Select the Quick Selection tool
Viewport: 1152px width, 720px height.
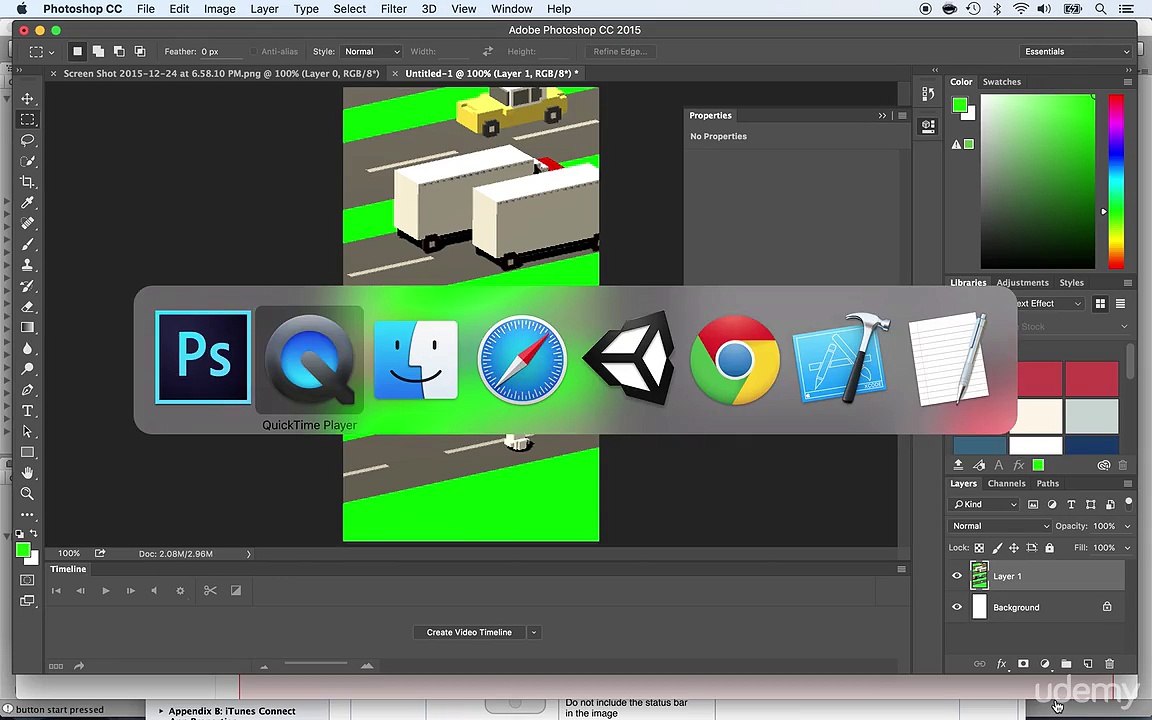point(27,161)
